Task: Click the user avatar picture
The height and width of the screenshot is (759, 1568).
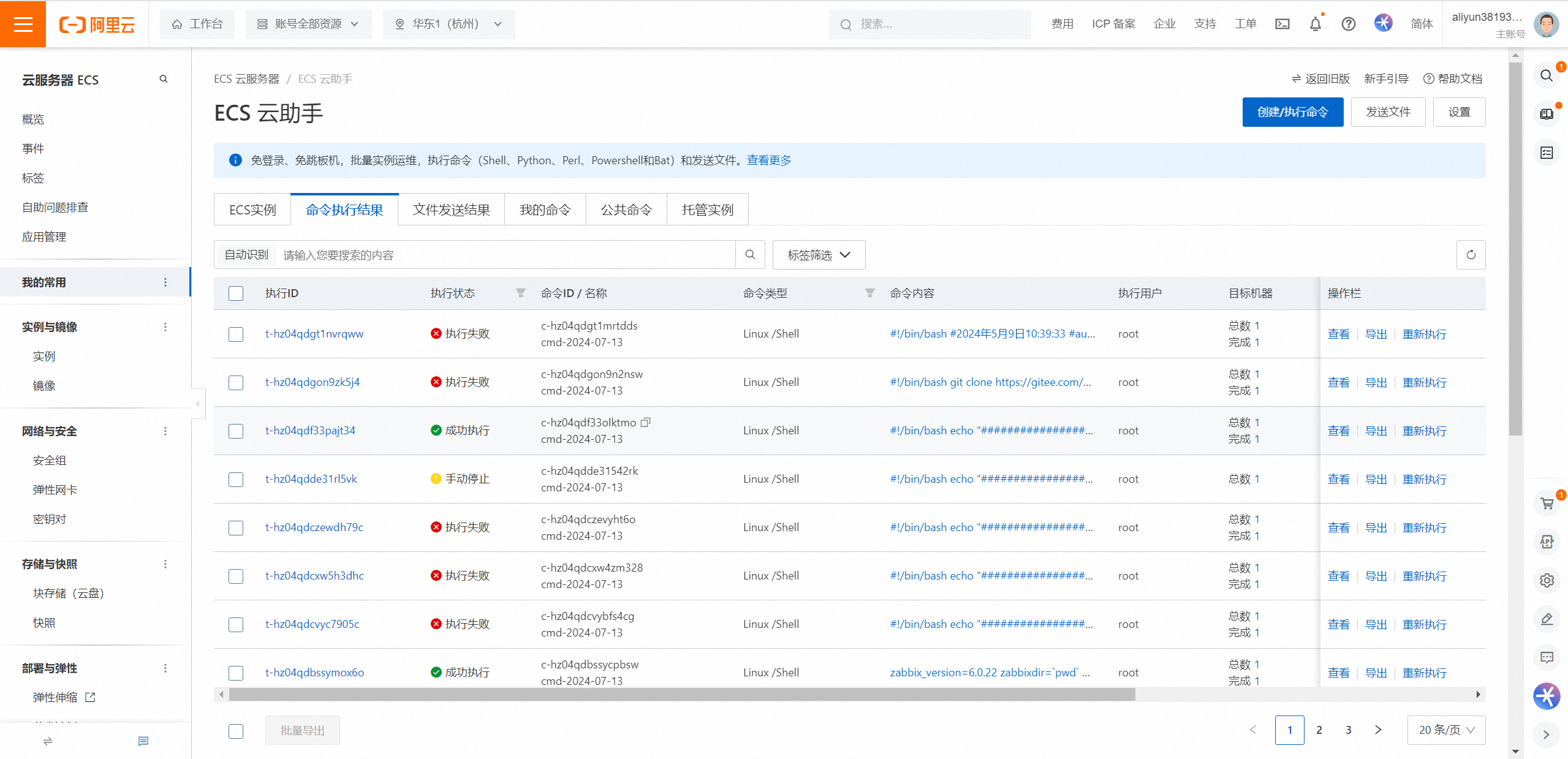Action: coord(1547,25)
